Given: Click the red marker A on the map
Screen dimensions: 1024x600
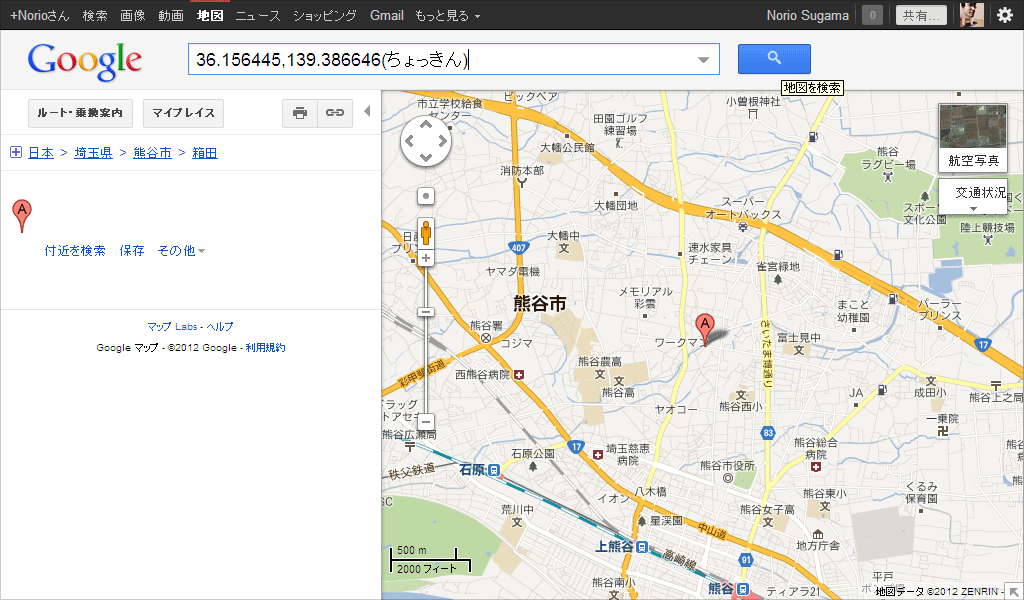Looking at the screenshot, I should click(705, 328).
